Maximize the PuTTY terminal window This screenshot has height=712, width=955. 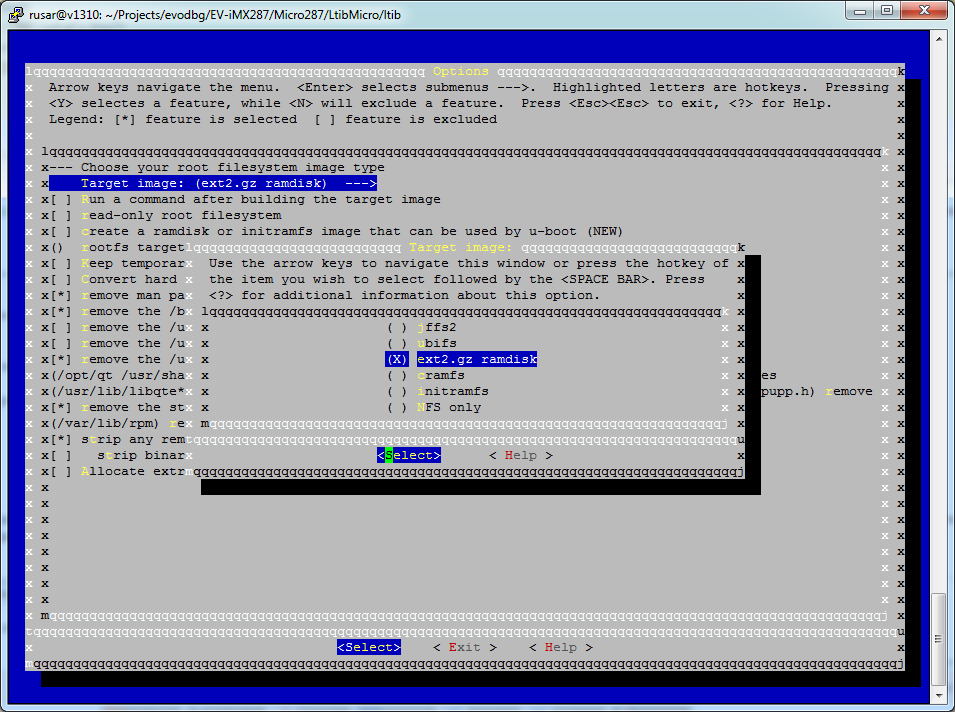pyautogui.click(x=886, y=12)
